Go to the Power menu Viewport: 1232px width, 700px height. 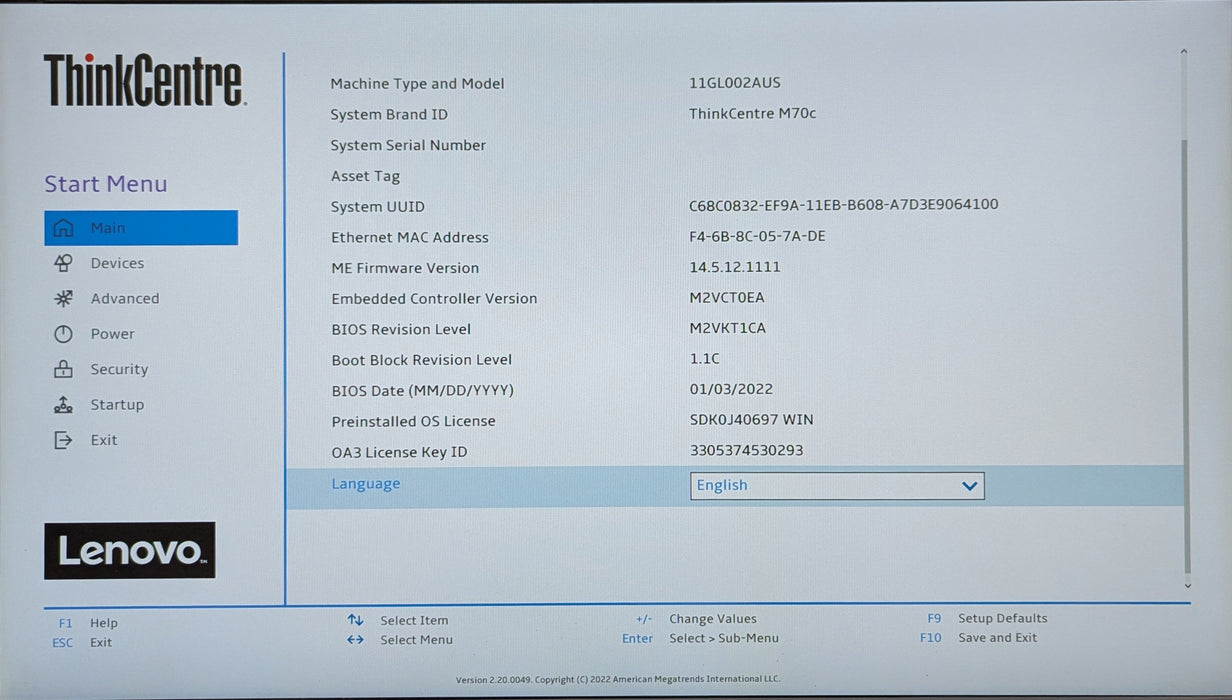tap(112, 334)
